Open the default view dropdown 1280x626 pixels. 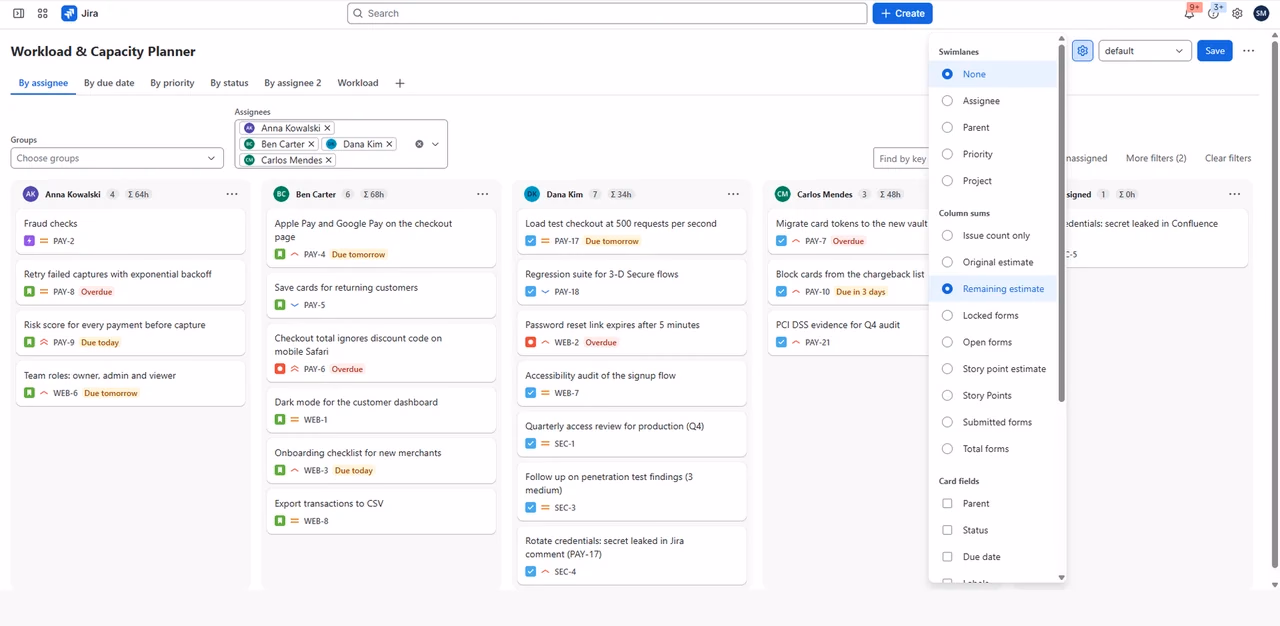click(1145, 51)
